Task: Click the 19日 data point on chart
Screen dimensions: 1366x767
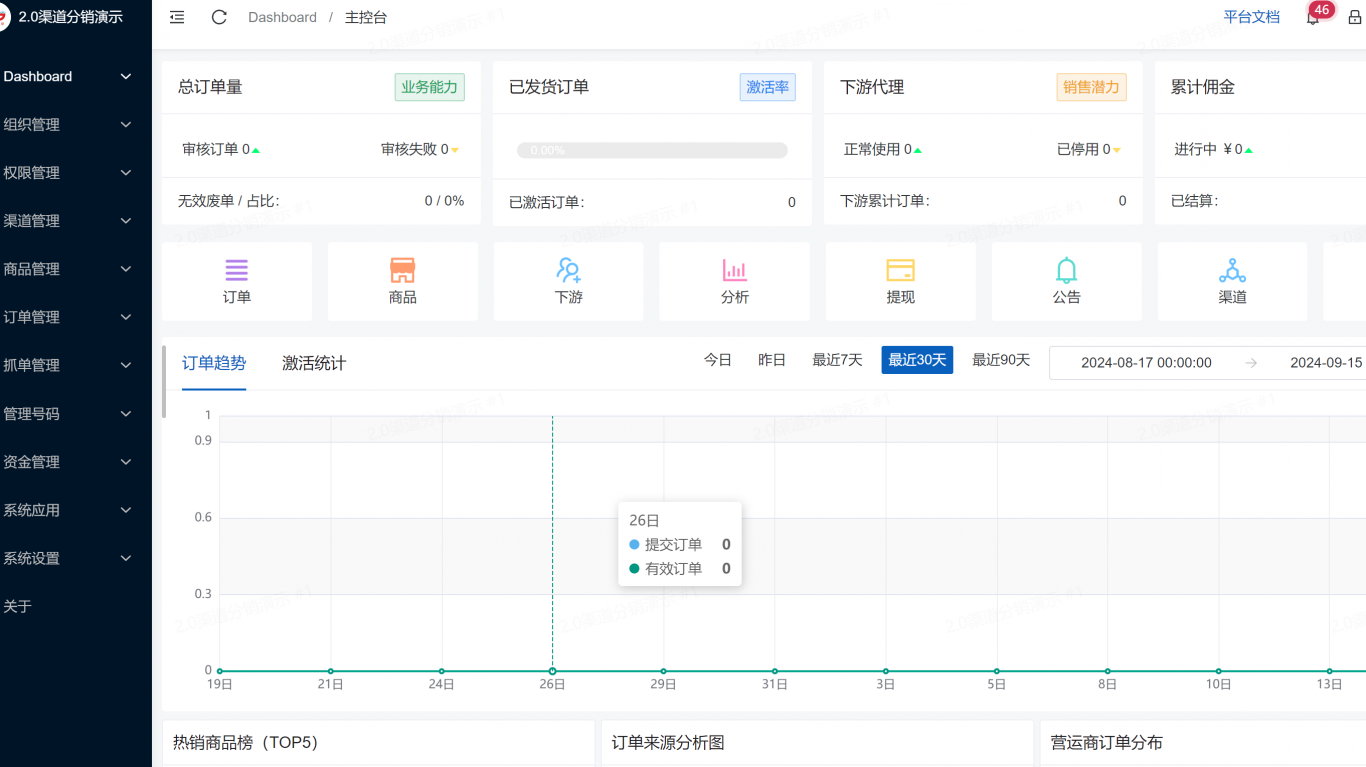Action: click(x=220, y=671)
